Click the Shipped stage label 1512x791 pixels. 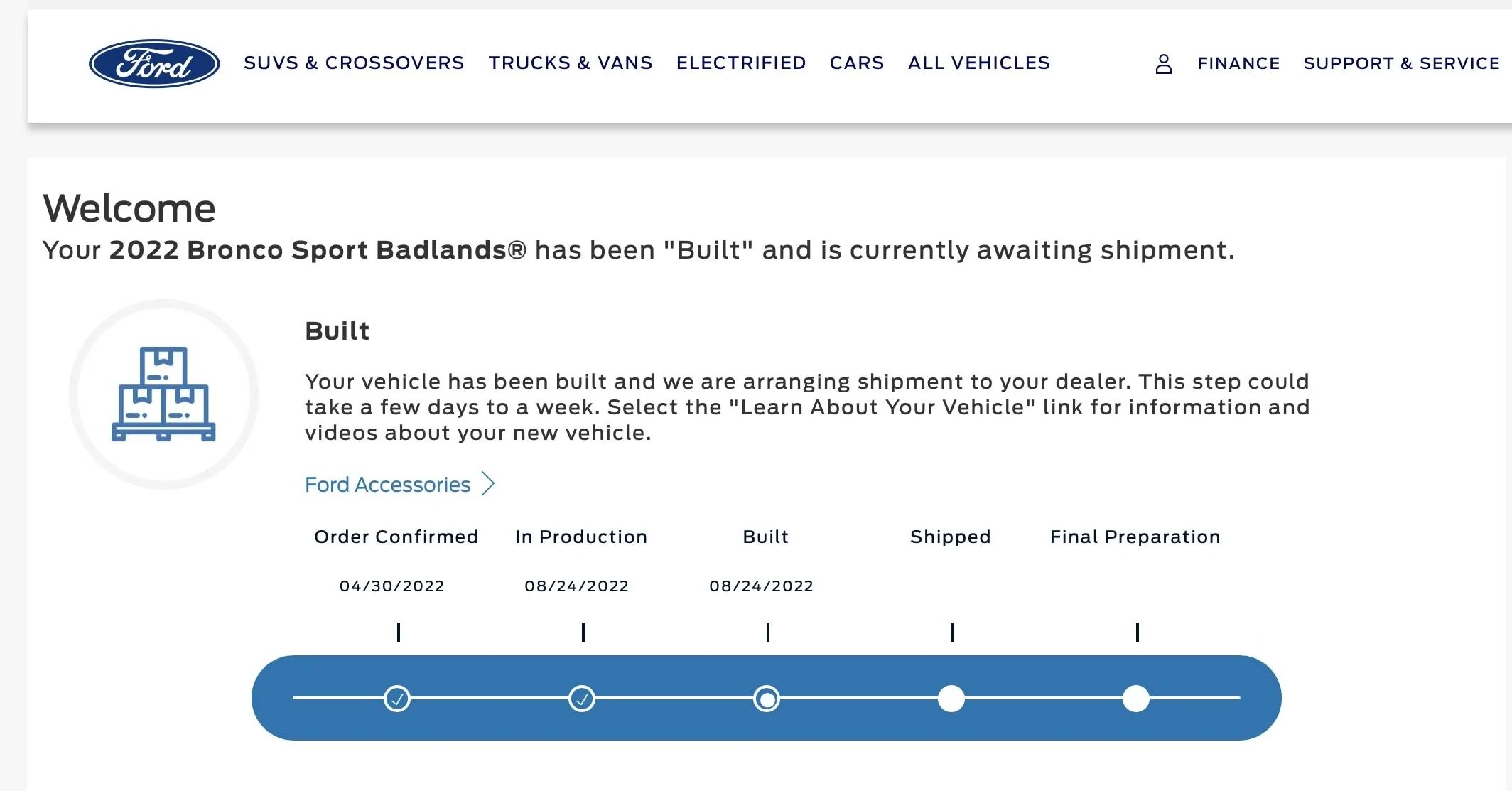pyautogui.click(x=950, y=537)
